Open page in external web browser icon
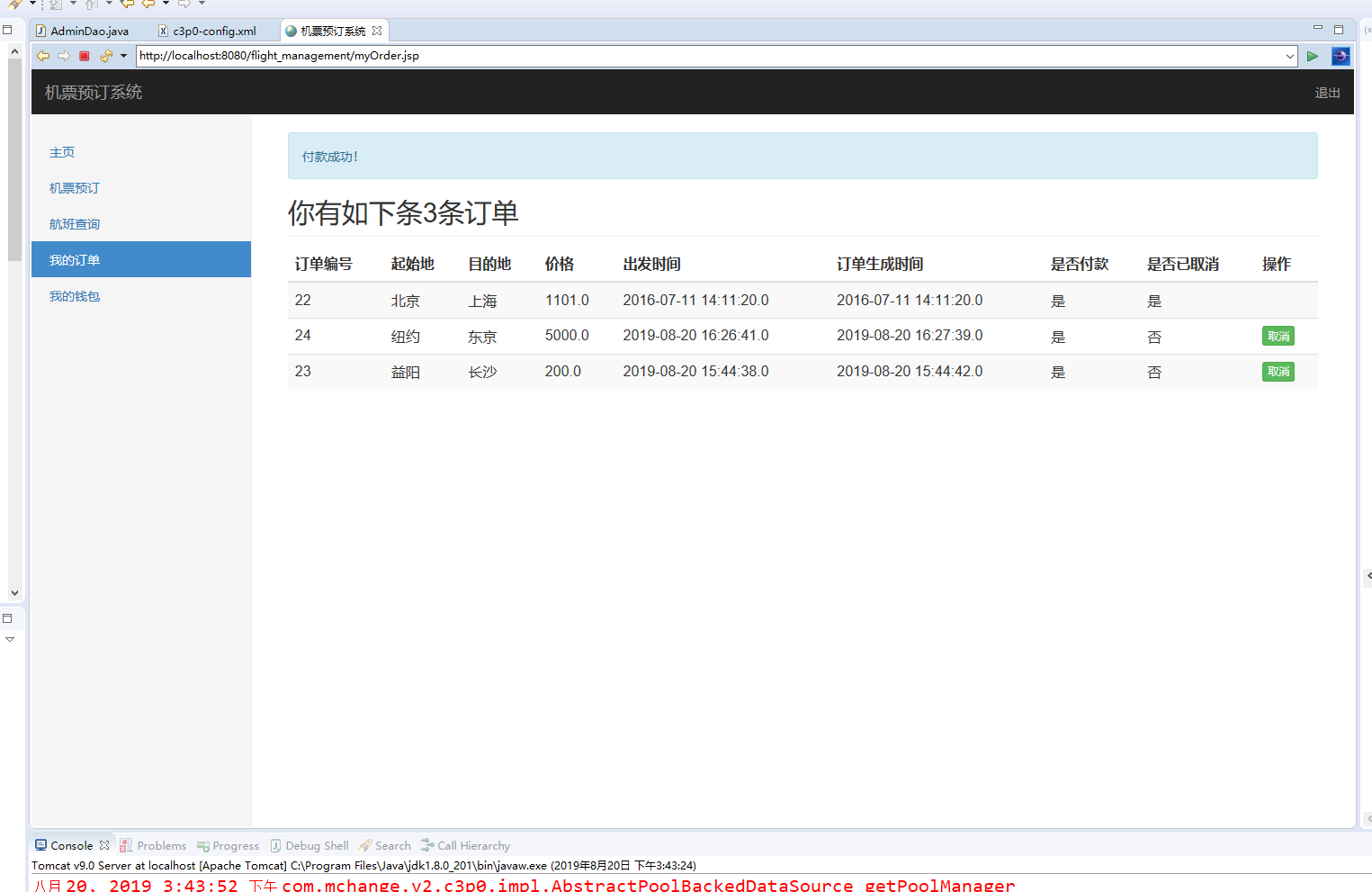The width and height of the screenshot is (1372, 892). (1341, 56)
